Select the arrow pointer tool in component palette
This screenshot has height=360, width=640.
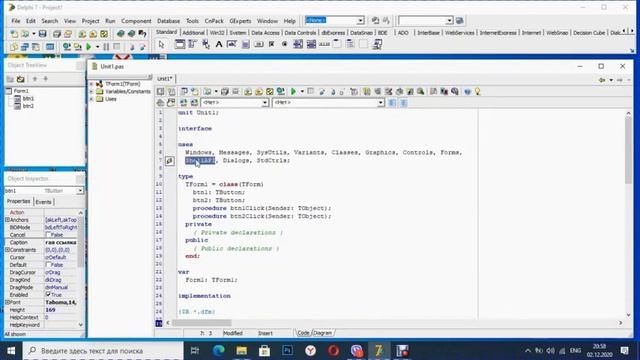(x=161, y=44)
